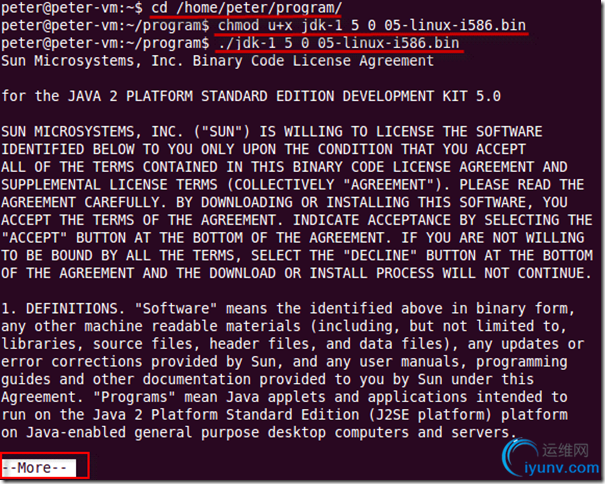605x484 pixels.
Task: Click the first 'peter@peter-vm:~$' prompt
Action: (72, 8)
